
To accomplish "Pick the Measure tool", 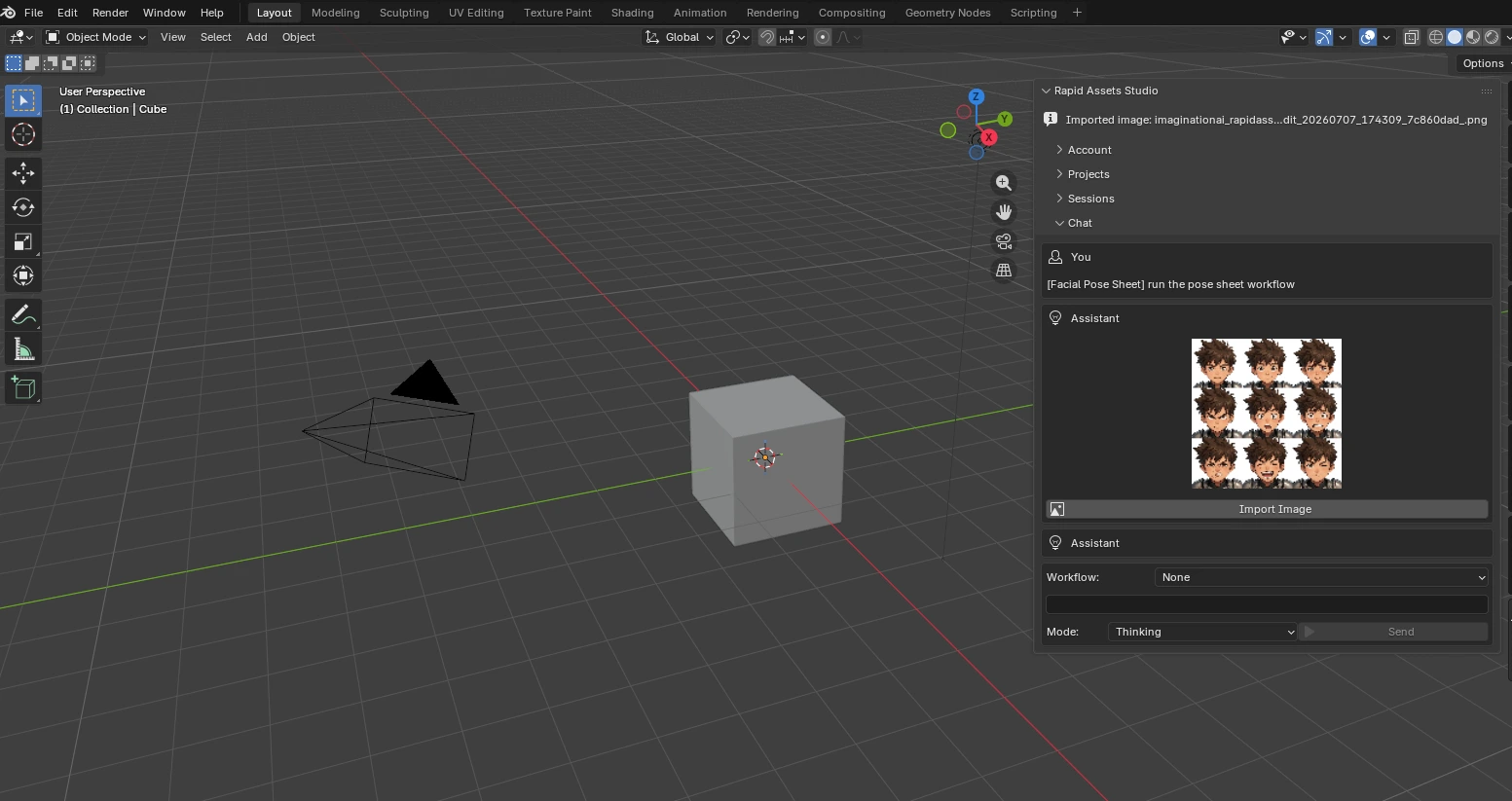I will [x=23, y=349].
